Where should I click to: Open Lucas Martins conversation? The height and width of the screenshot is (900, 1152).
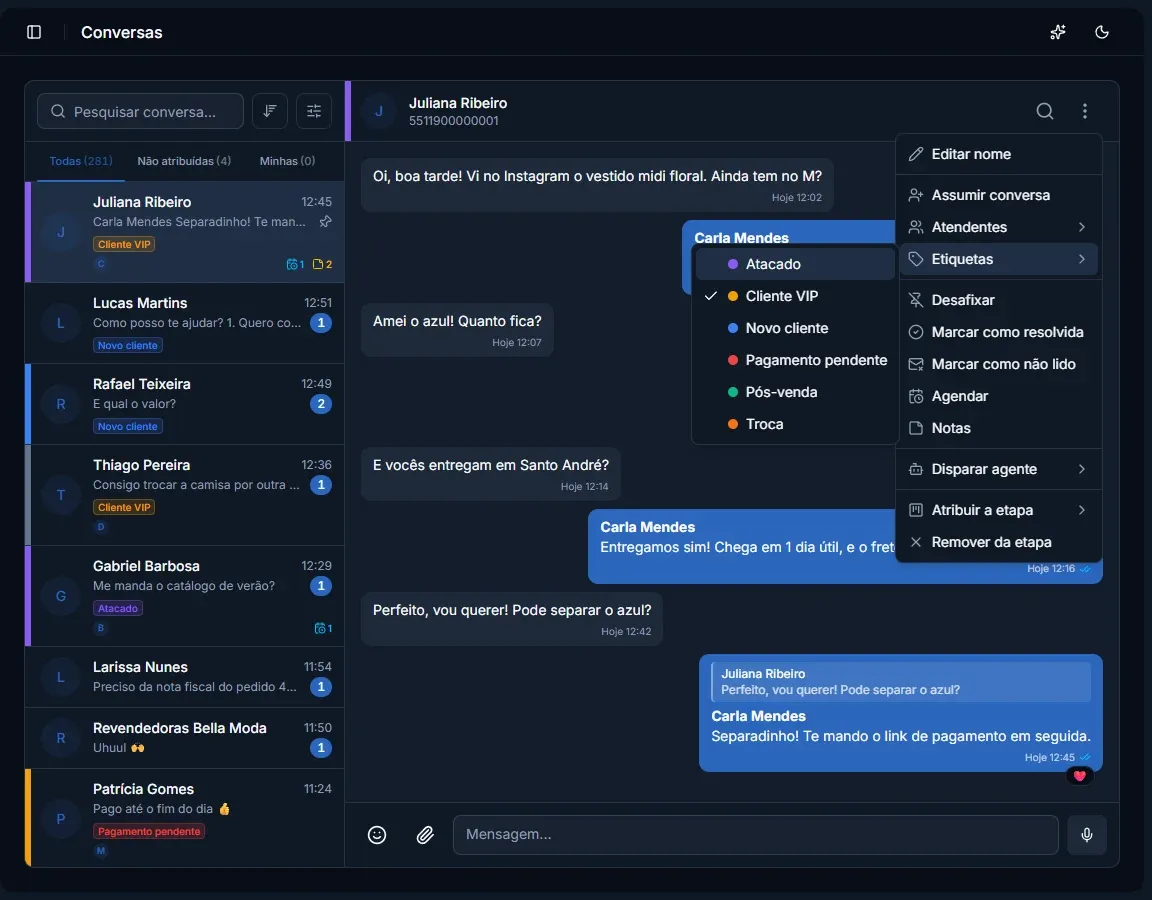click(185, 323)
